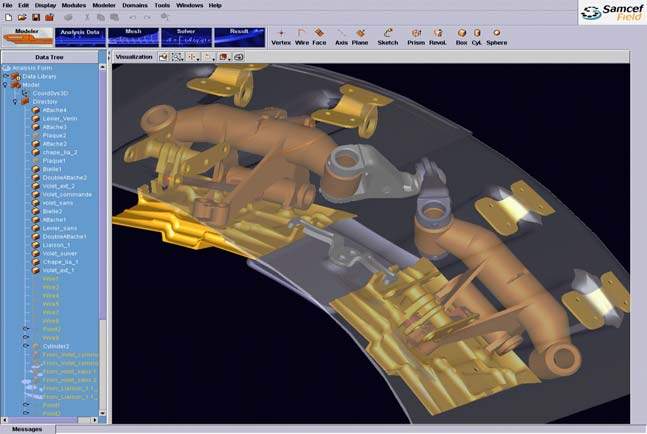Open the Messages panel tab
This screenshot has width=647, height=434.
27,429
